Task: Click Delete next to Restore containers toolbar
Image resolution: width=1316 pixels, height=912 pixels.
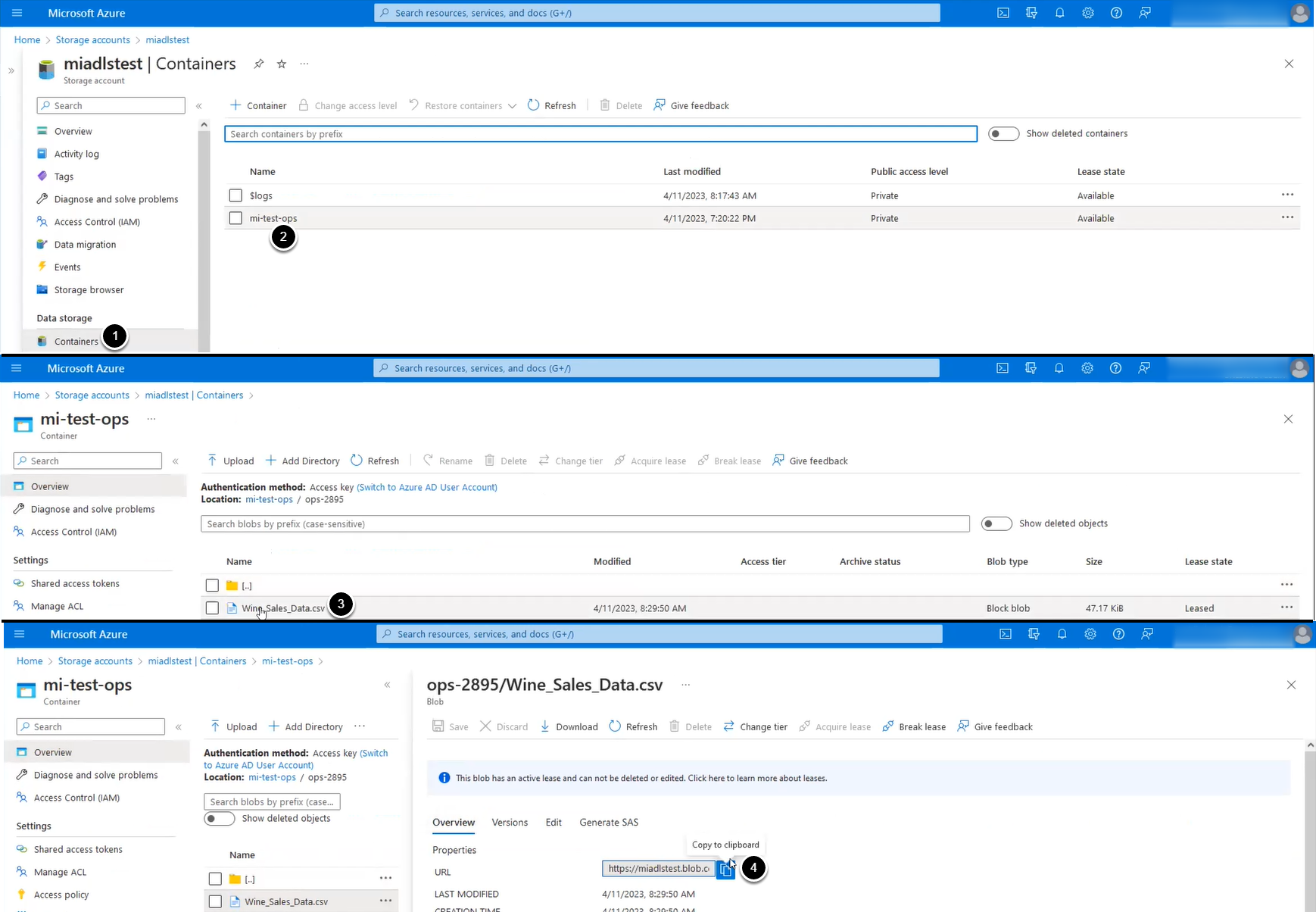Action: click(x=621, y=105)
